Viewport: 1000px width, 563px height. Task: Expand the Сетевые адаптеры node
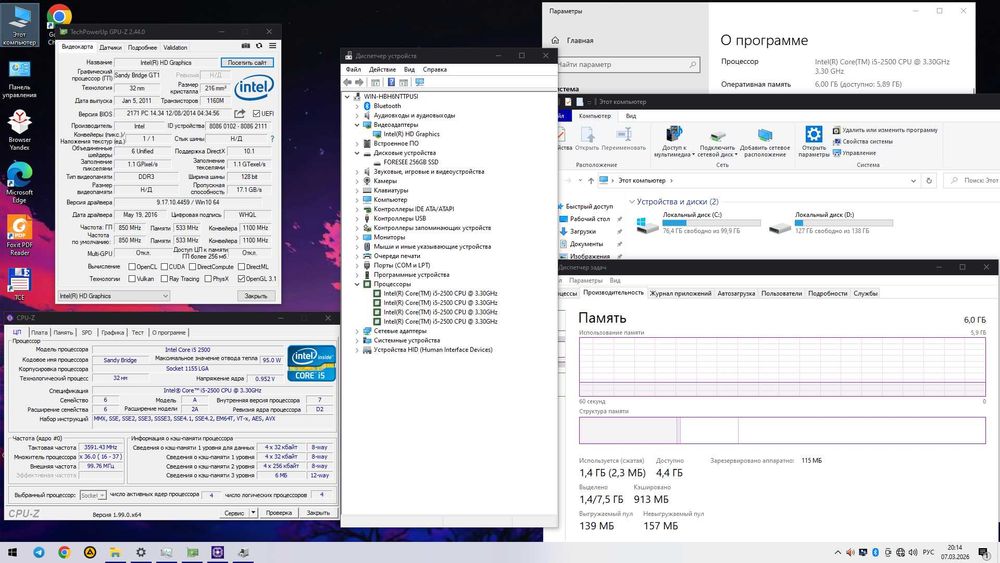click(x=357, y=331)
